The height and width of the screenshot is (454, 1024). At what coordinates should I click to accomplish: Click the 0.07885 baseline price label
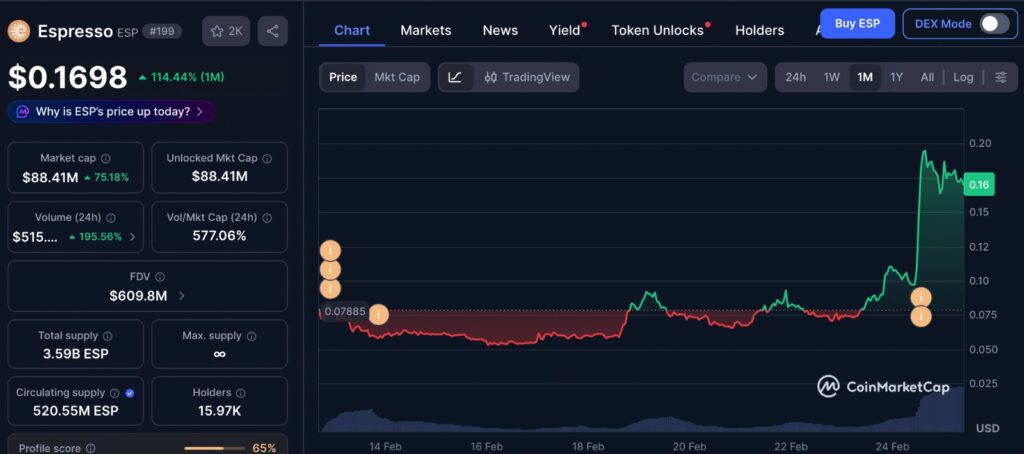pyautogui.click(x=345, y=311)
